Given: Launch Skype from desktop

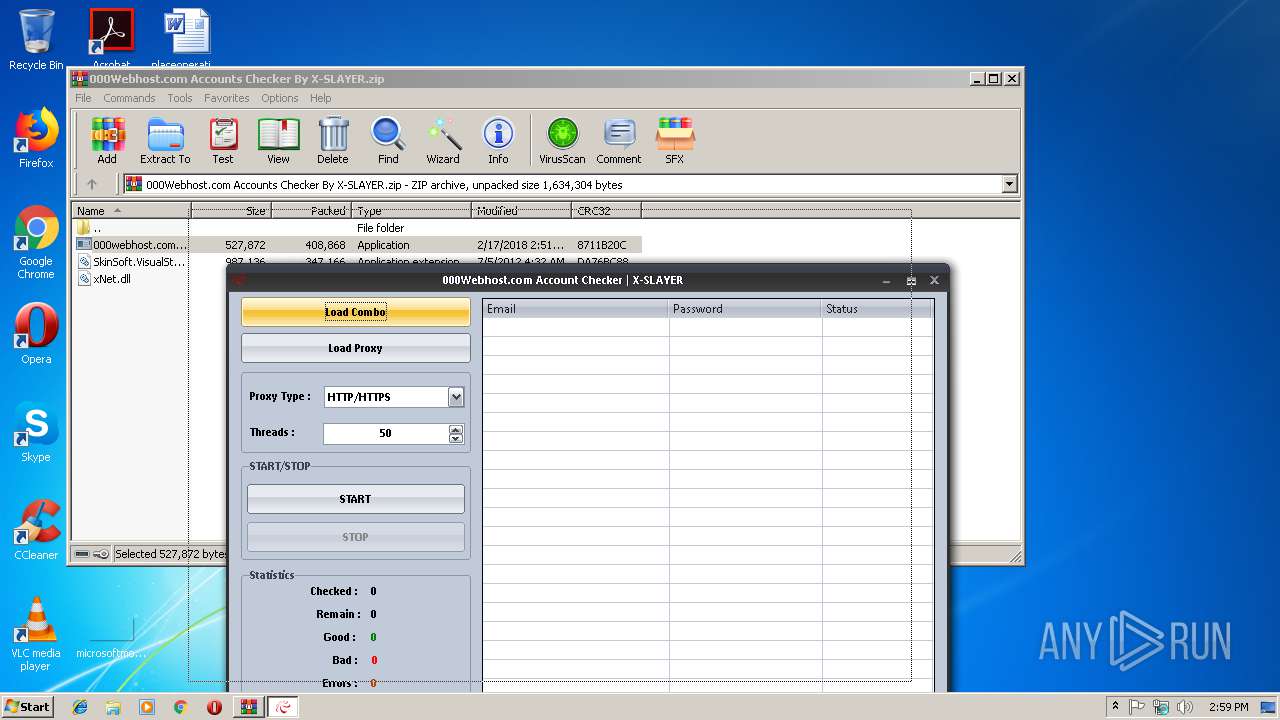Looking at the screenshot, I should click(x=36, y=432).
